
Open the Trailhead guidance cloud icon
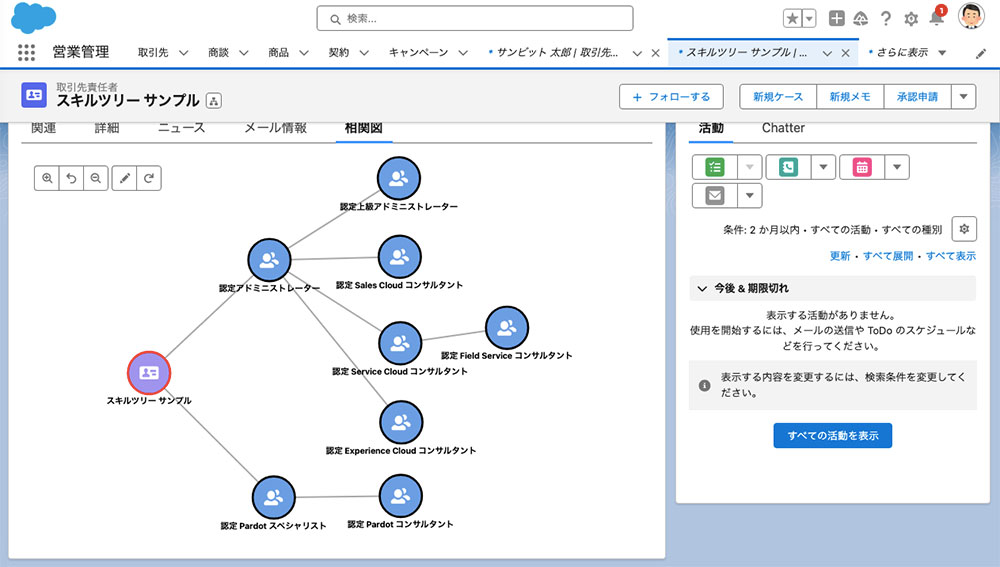(x=861, y=18)
